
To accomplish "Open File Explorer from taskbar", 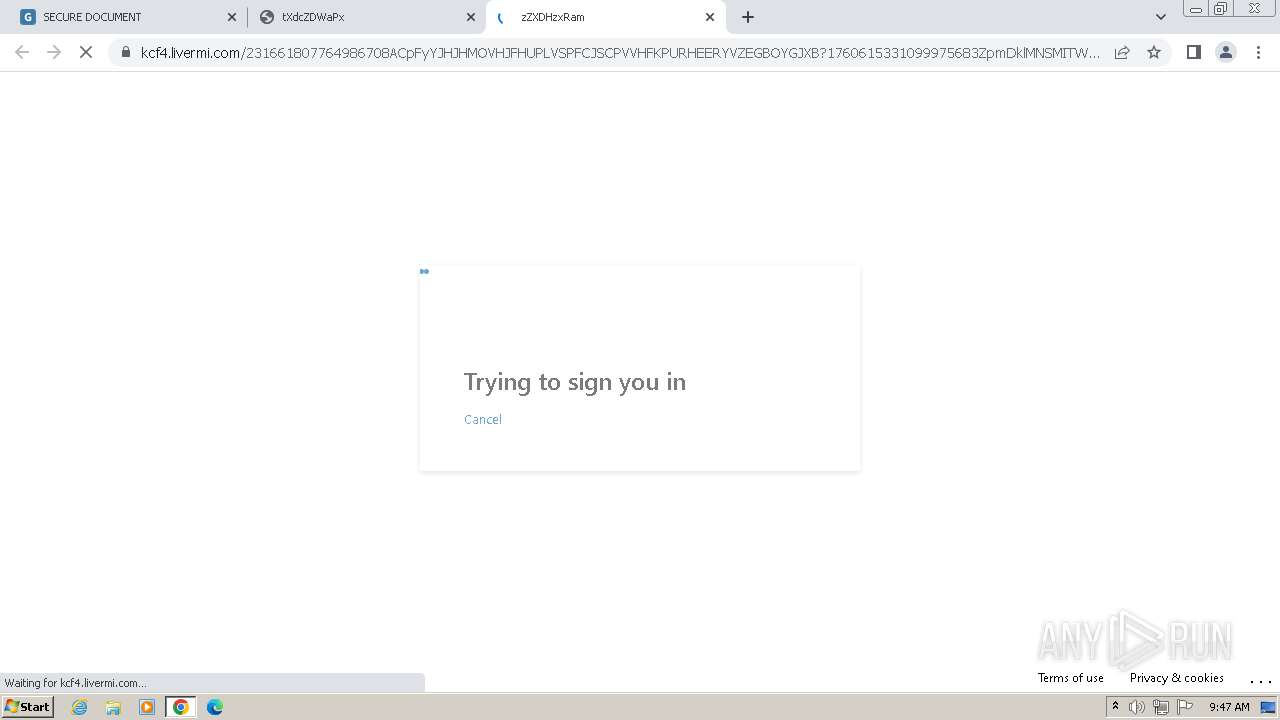I will [x=113, y=707].
